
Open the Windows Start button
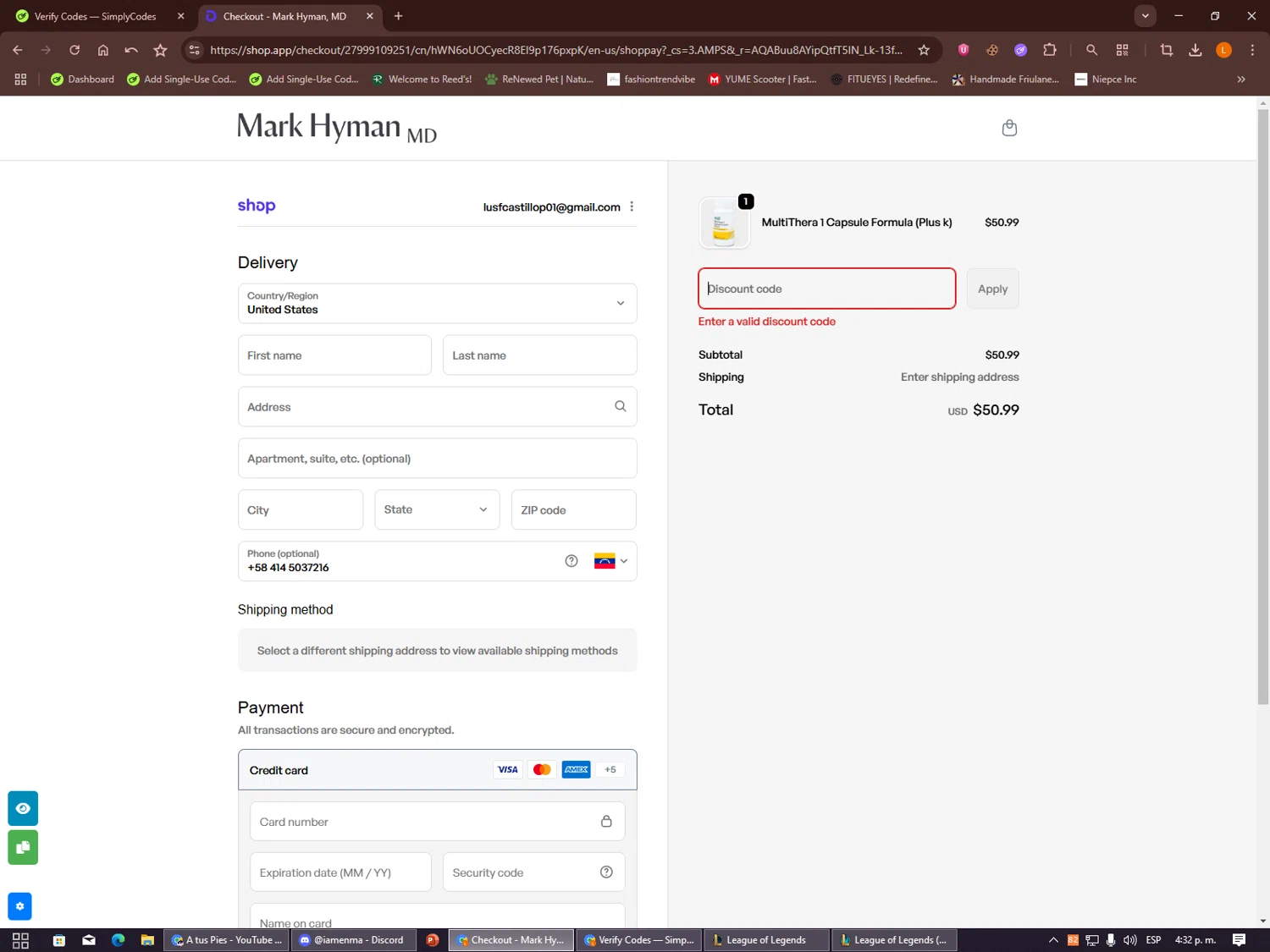(20, 940)
